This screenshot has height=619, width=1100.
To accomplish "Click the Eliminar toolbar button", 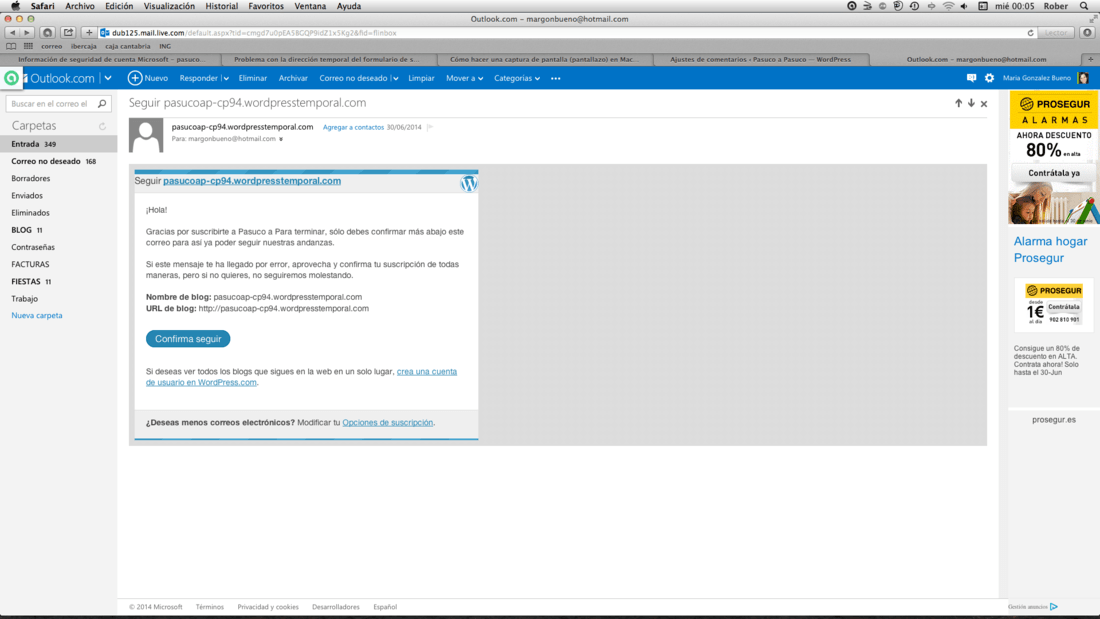I will pos(253,79).
